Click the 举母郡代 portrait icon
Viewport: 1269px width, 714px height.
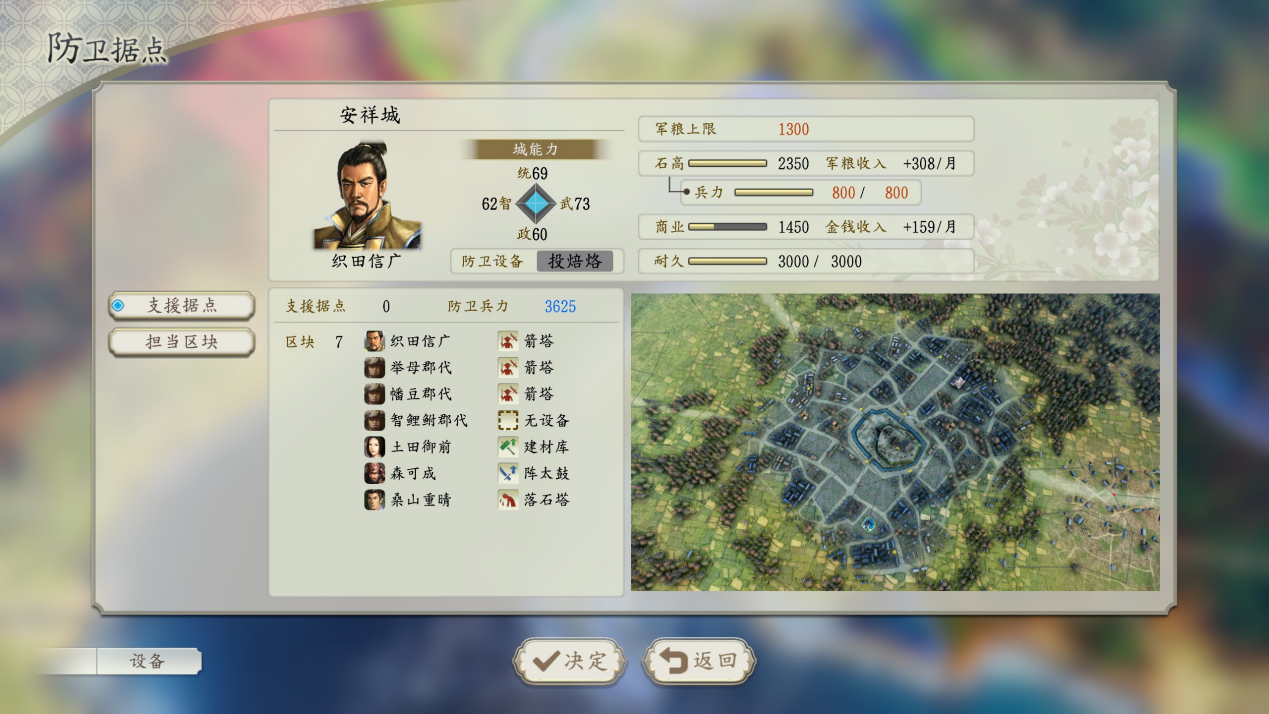coord(374,367)
